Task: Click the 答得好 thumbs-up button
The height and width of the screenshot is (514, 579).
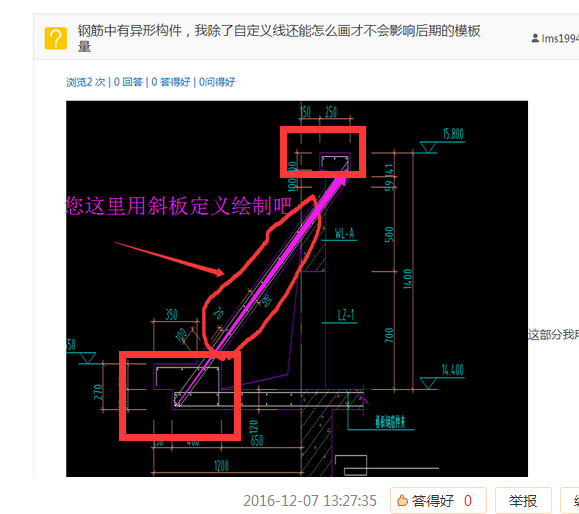Action: tap(438, 501)
